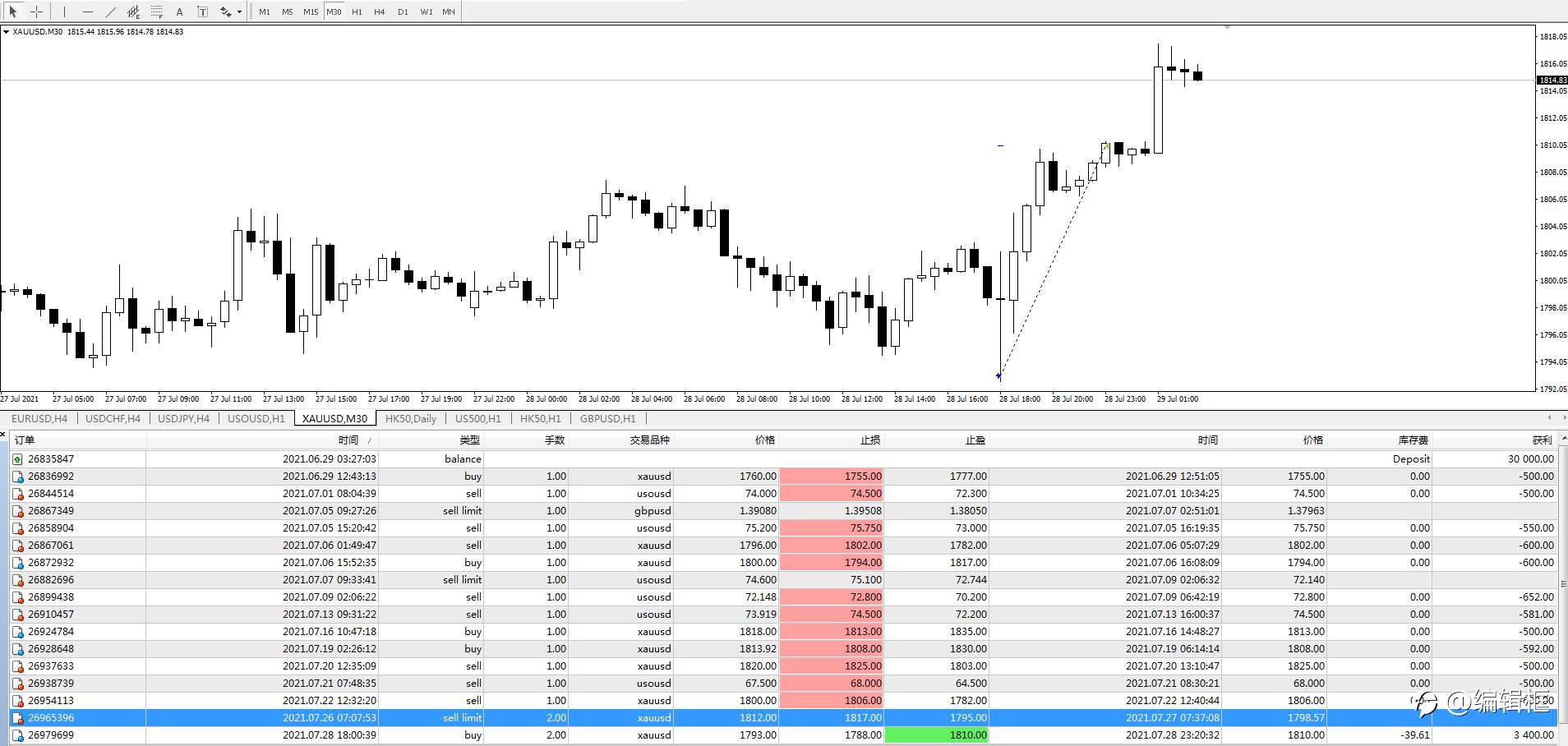Select the XAUUSD,M30 chart tab
The height and width of the screenshot is (746, 1568).
[335, 418]
